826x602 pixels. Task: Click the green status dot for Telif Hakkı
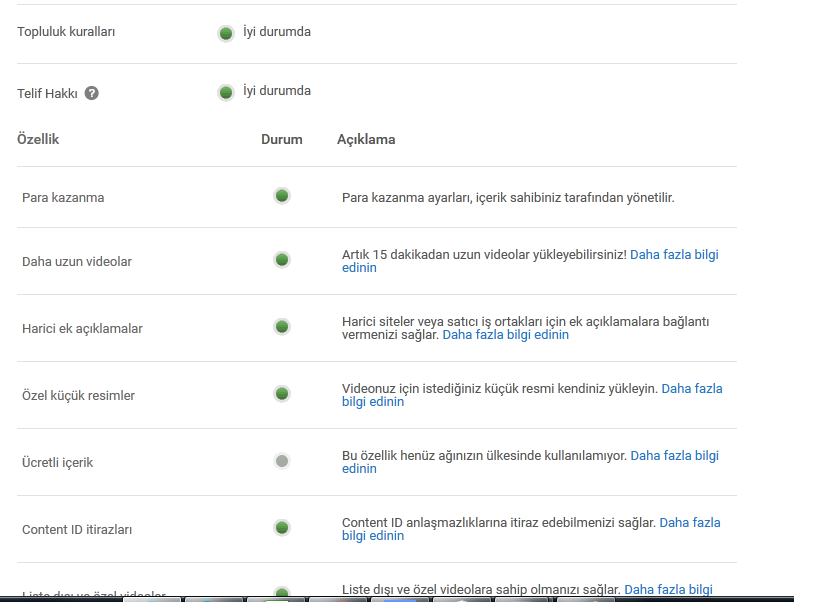[x=226, y=93]
